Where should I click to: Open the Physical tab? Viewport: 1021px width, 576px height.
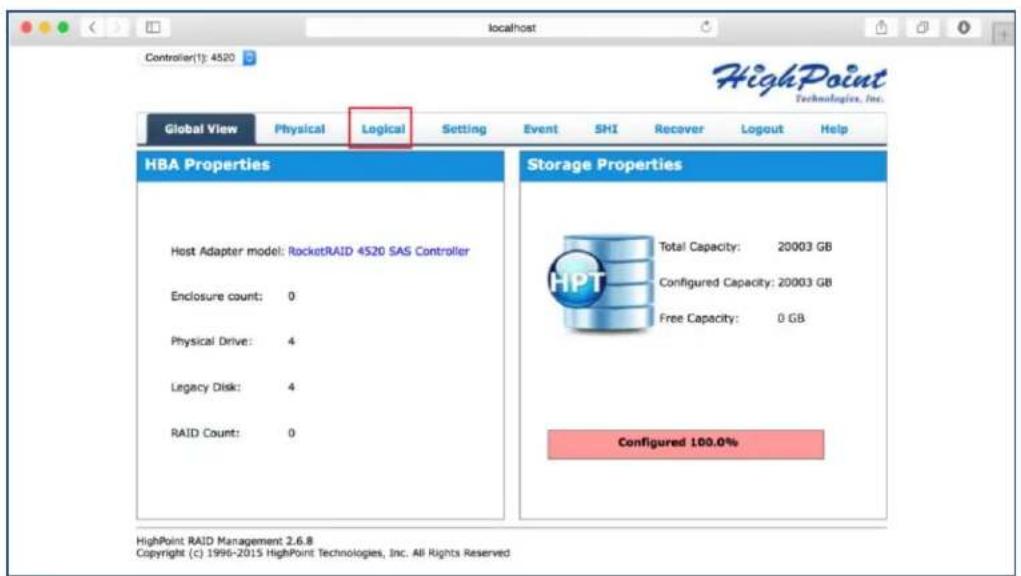pyautogui.click(x=300, y=129)
